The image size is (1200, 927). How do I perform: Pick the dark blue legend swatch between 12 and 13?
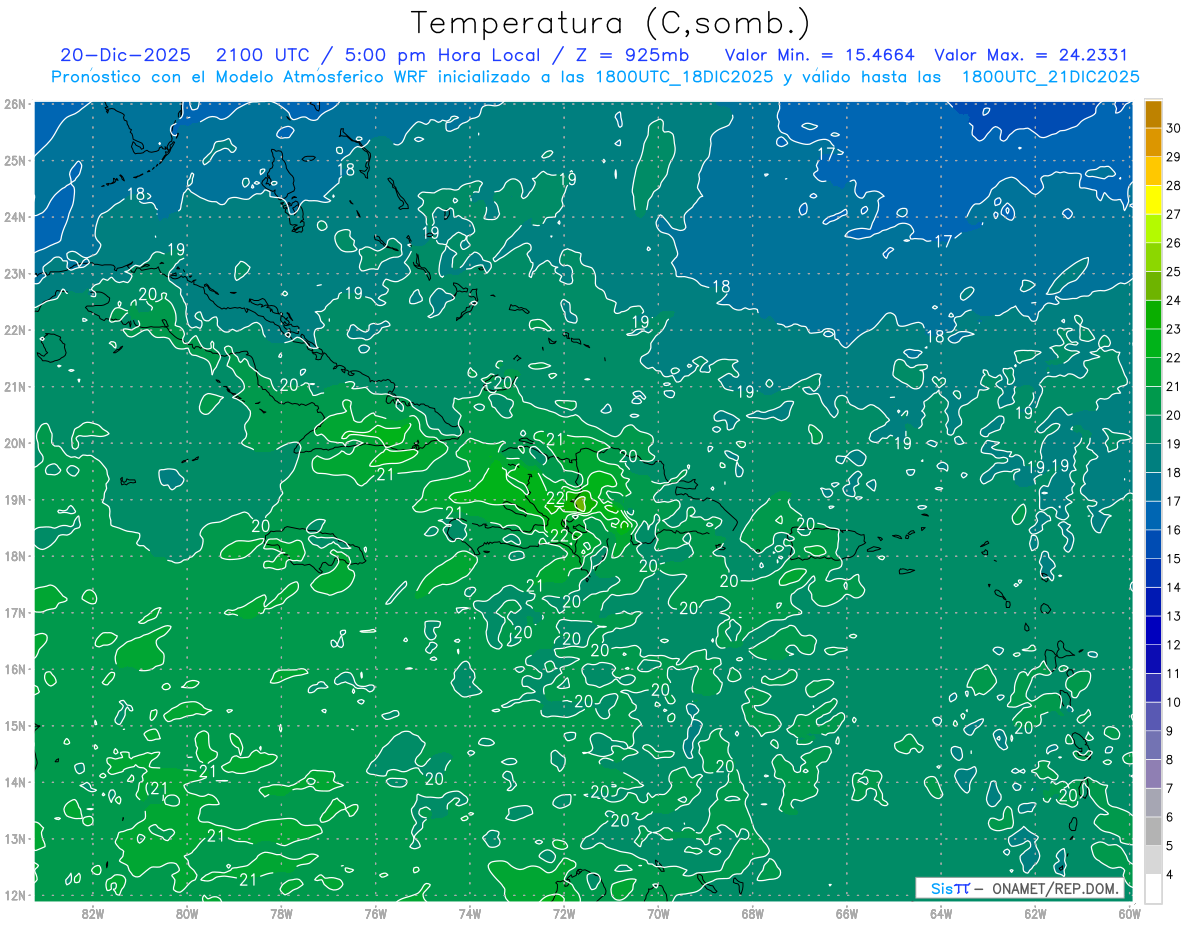click(x=1153, y=630)
